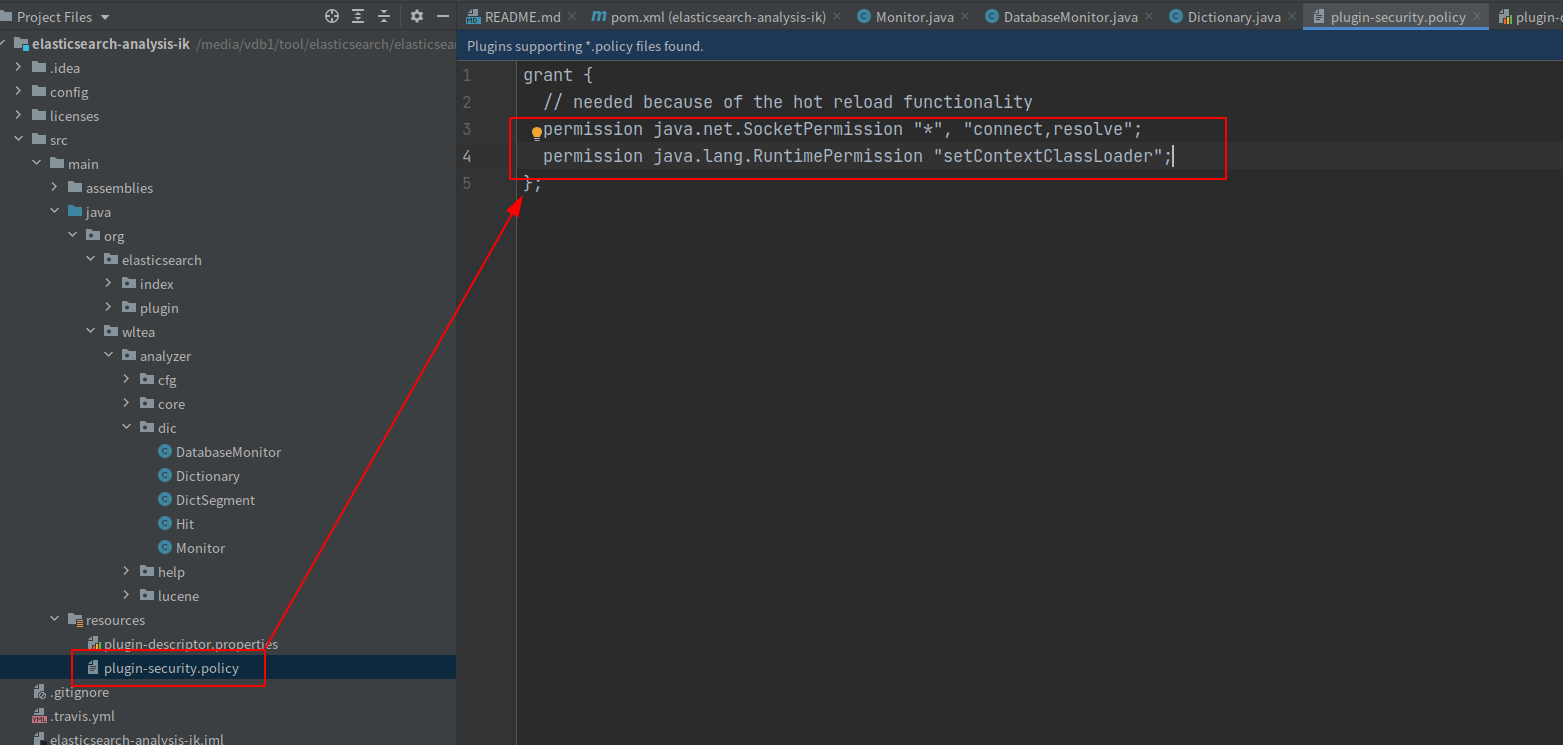Expand the assemblies folder
The height and width of the screenshot is (745, 1563).
[54, 188]
